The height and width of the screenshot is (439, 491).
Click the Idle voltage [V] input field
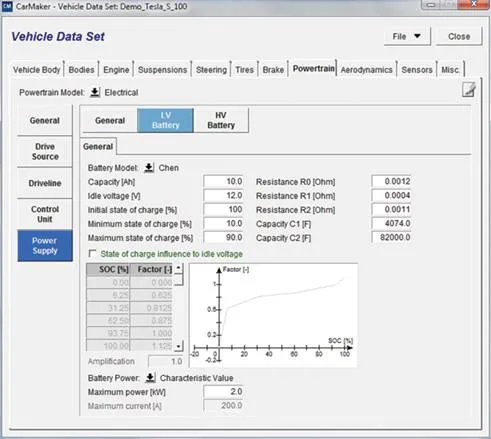coord(223,195)
